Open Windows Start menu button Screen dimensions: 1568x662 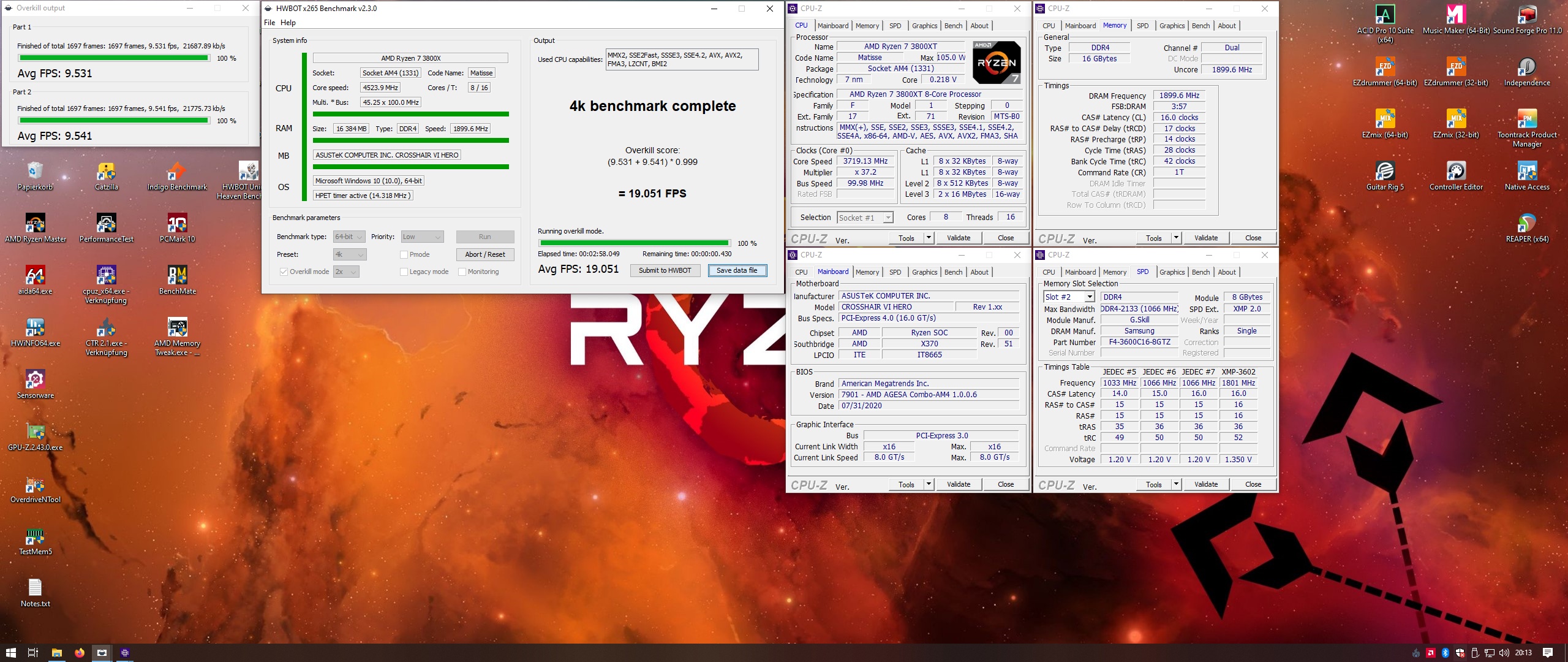coord(11,652)
